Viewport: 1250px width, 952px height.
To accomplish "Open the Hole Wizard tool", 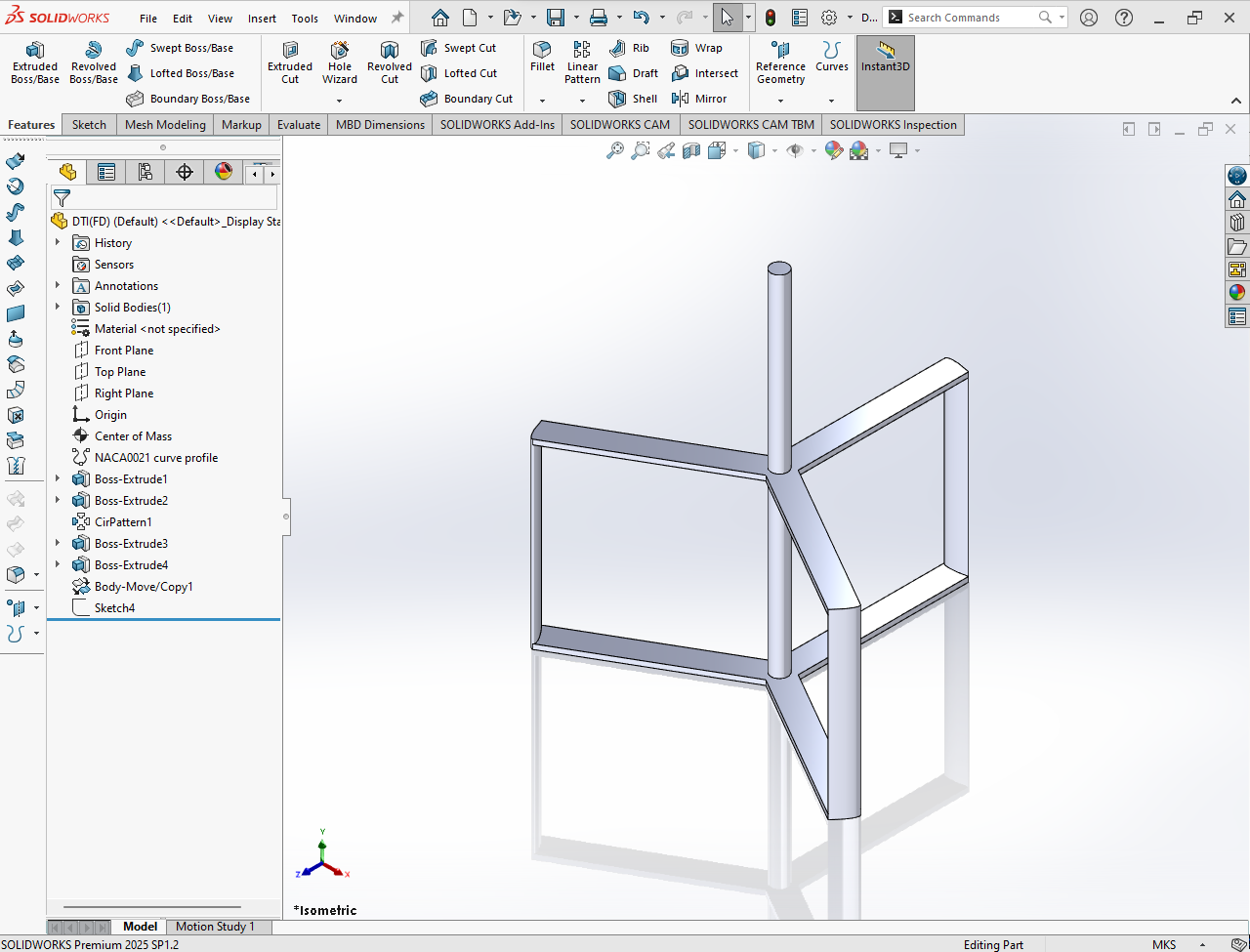I will 340,62.
